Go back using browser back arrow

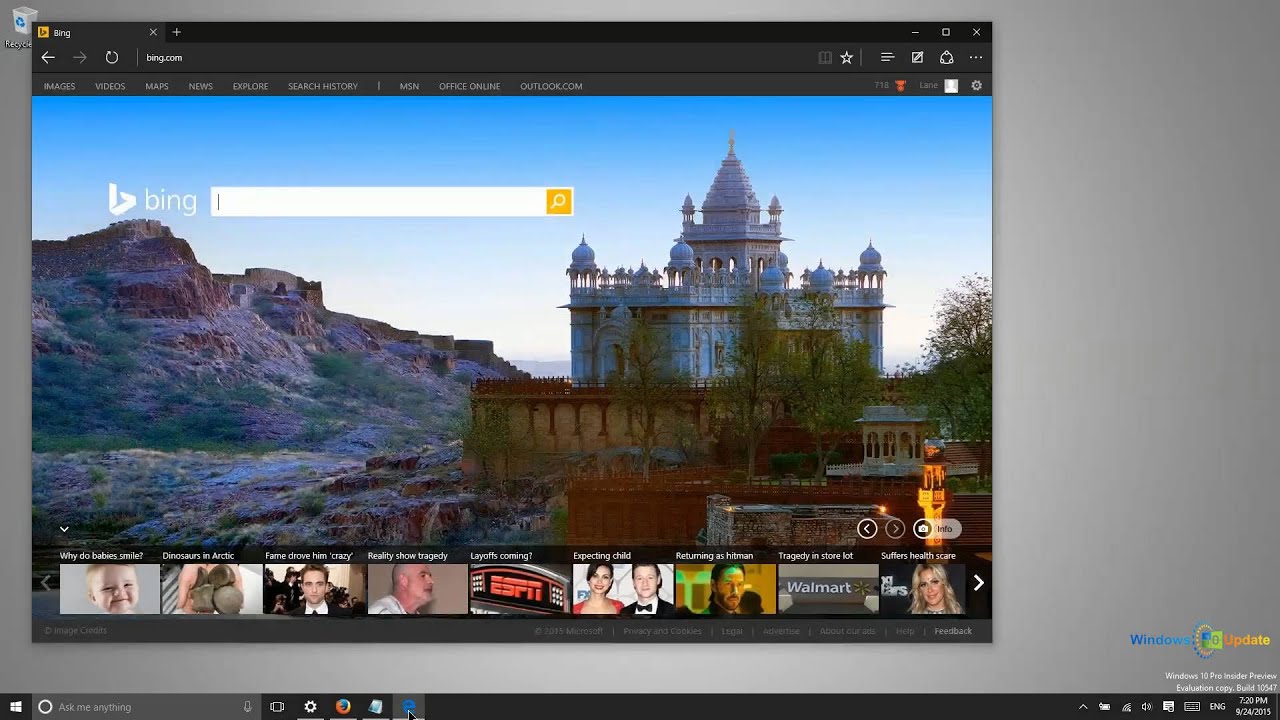48,58
